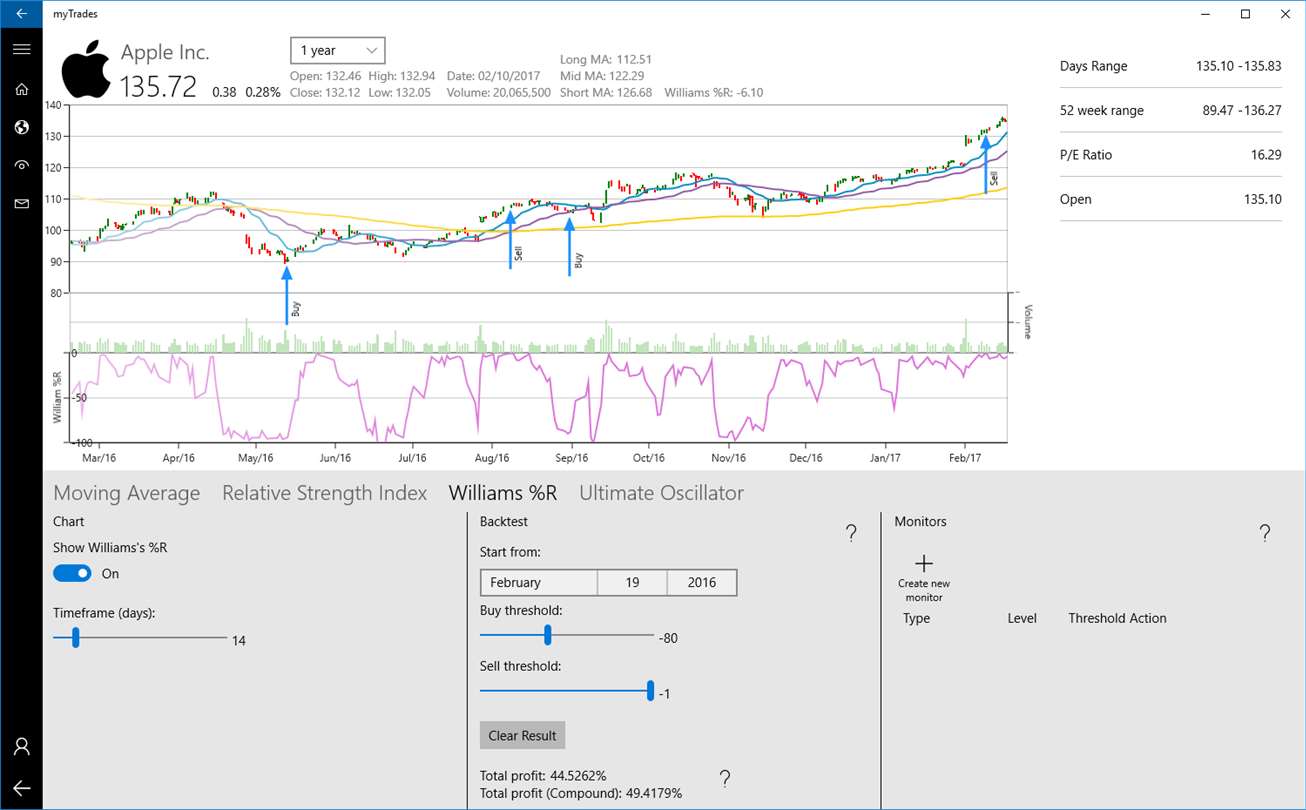
Task: Open the mail envelope icon
Action: click(x=21, y=203)
